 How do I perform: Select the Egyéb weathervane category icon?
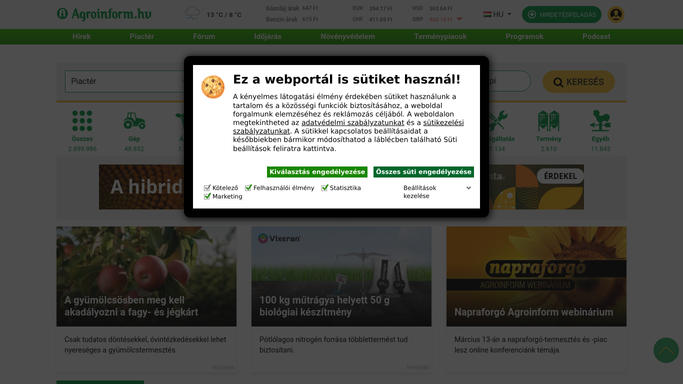pyautogui.click(x=600, y=121)
